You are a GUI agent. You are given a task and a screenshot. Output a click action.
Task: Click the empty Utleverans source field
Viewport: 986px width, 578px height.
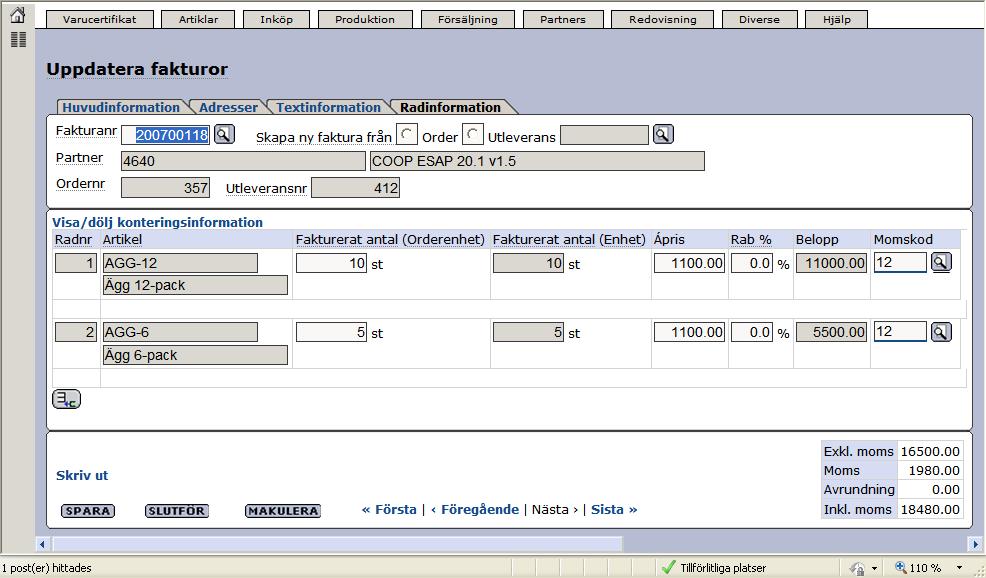pos(604,135)
